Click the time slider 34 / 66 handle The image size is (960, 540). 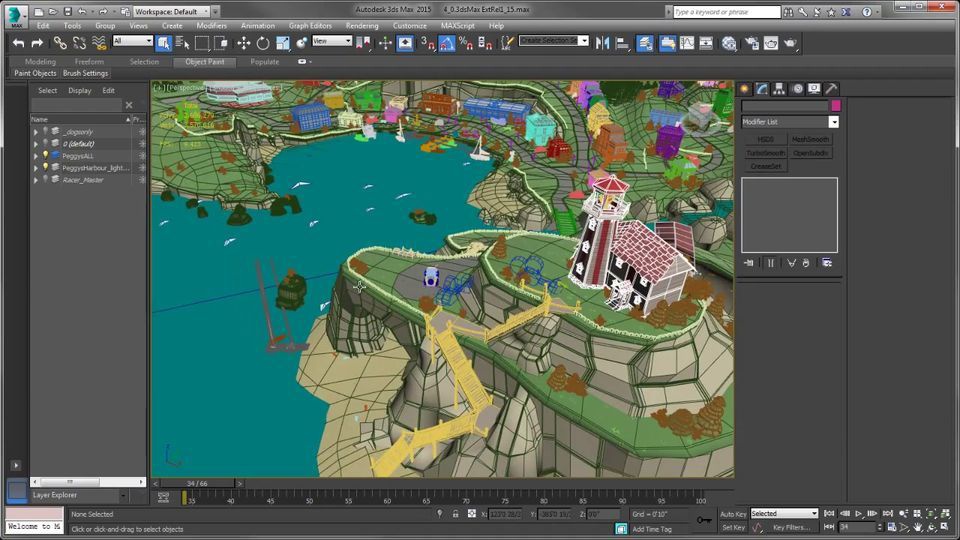coord(197,484)
